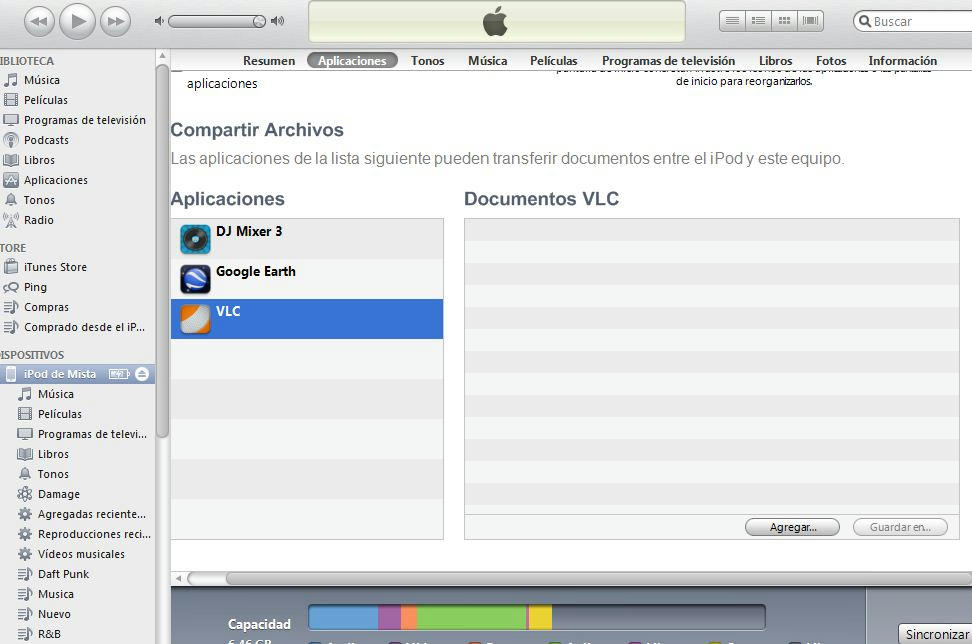Screen dimensions: 972x644
Task: Open the Información tab
Action: point(903,61)
